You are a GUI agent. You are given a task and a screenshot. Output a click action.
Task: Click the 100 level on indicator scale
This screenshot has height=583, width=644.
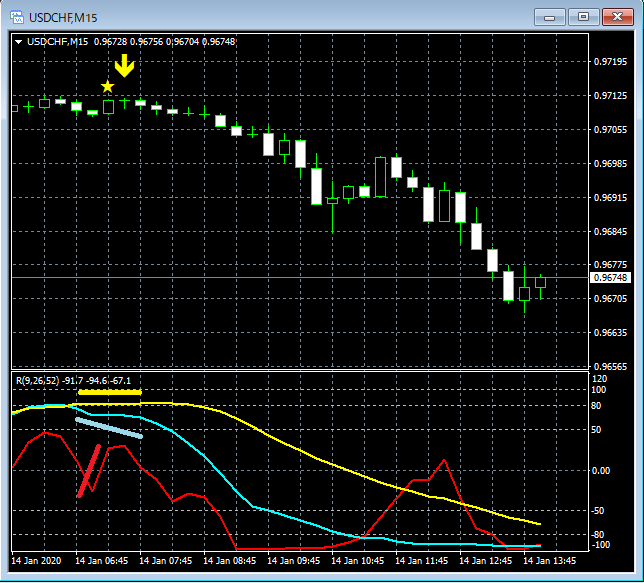point(598,389)
